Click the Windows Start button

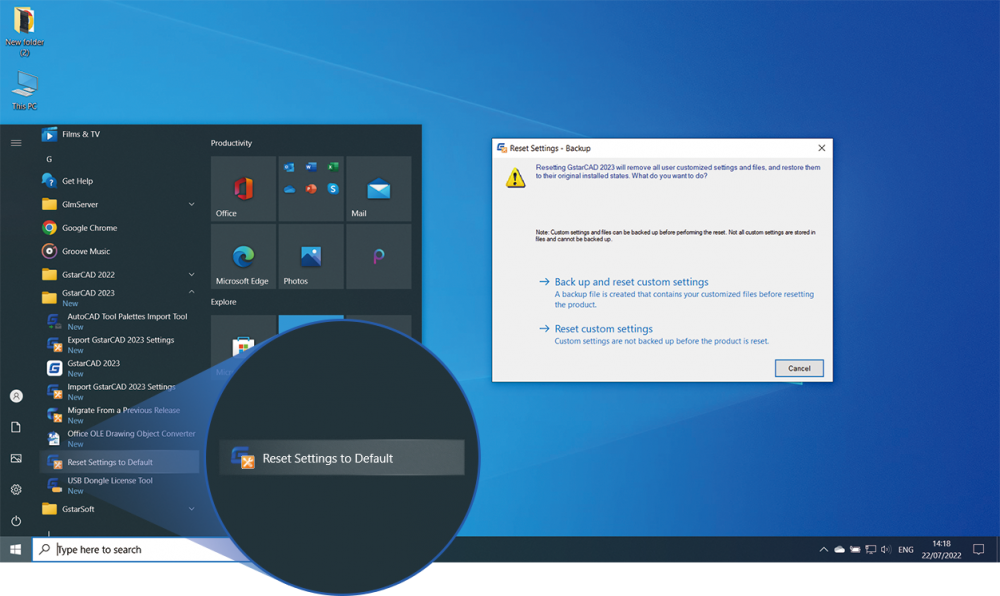[16, 549]
